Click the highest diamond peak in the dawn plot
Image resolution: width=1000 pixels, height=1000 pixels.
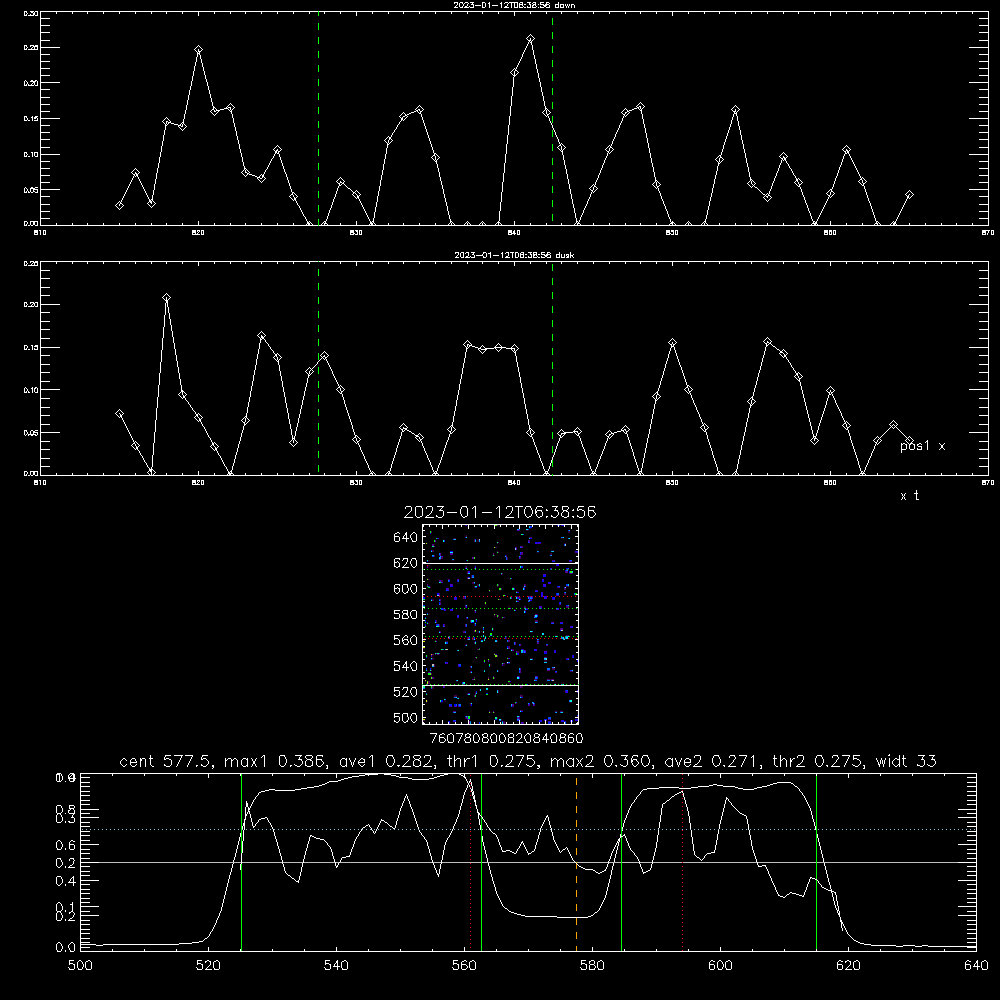[531, 39]
